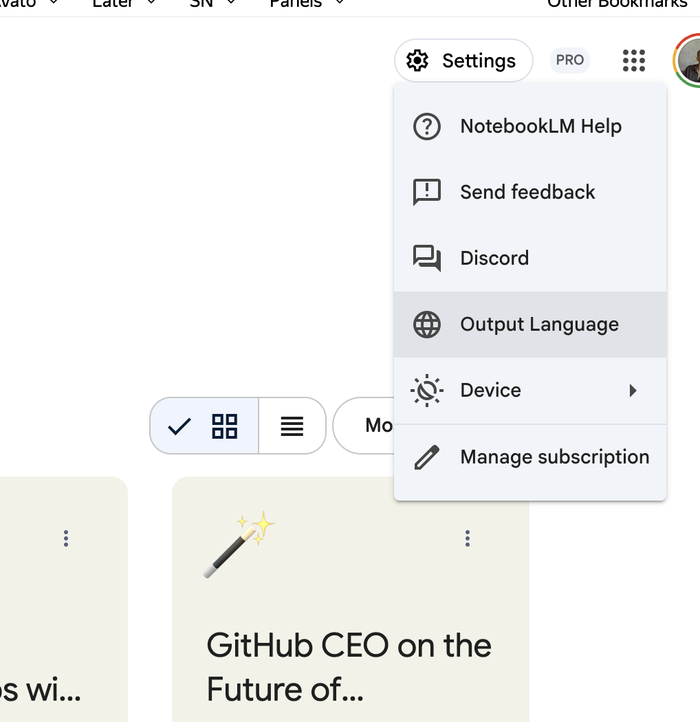Expand the Device submenu
Image resolution: width=700 pixels, height=722 pixels.
(x=632, y=390)
